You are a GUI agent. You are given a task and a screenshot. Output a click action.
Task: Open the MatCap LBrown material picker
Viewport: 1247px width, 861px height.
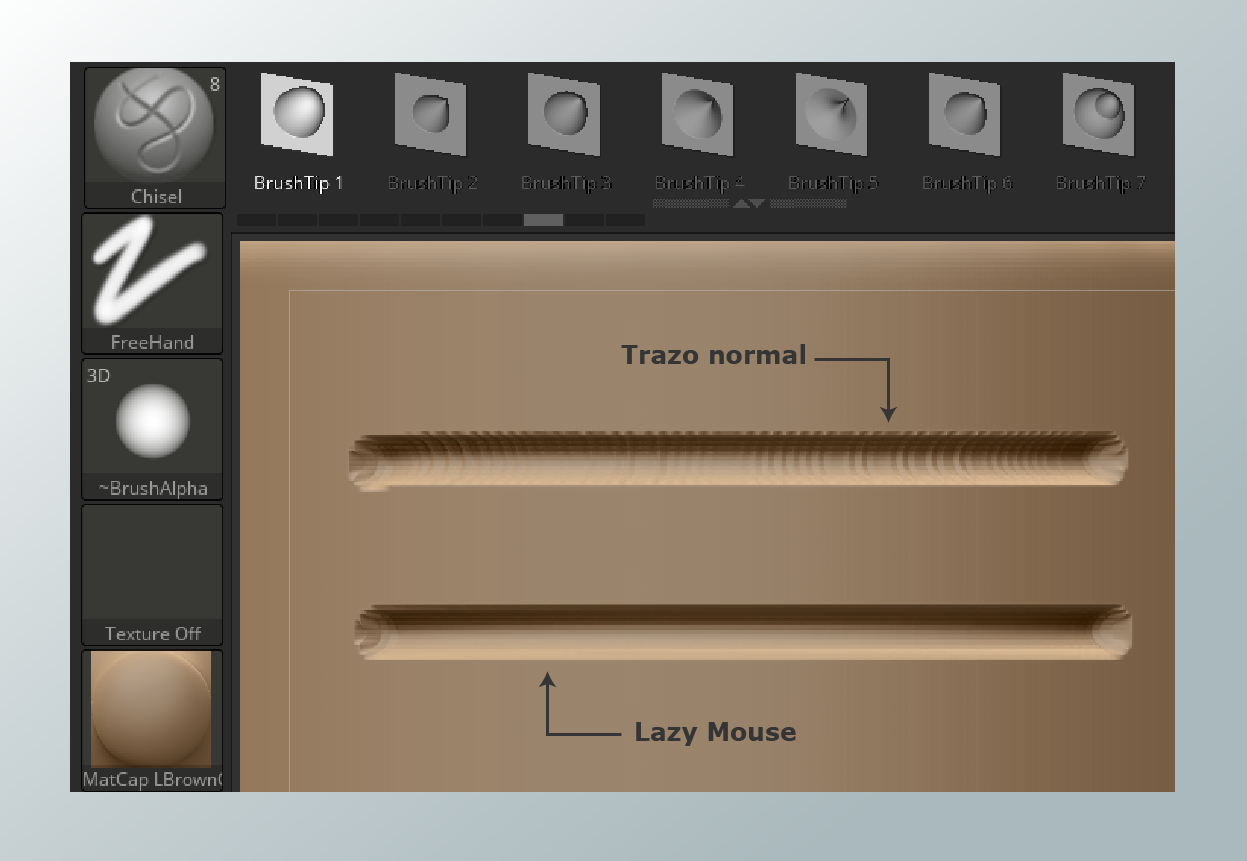click(152, 710)
